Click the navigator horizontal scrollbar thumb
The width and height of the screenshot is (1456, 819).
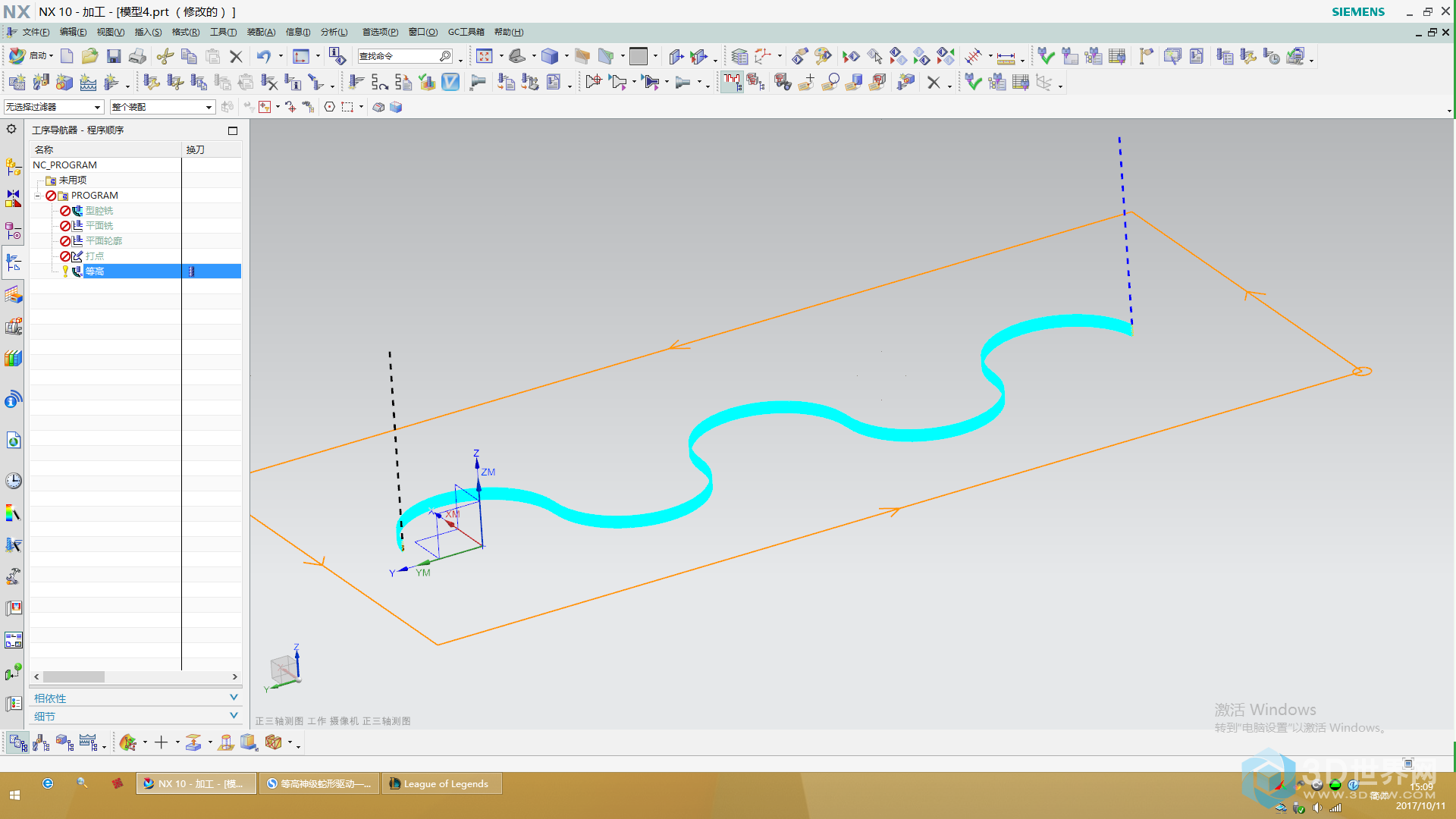[x=74, y=676]
